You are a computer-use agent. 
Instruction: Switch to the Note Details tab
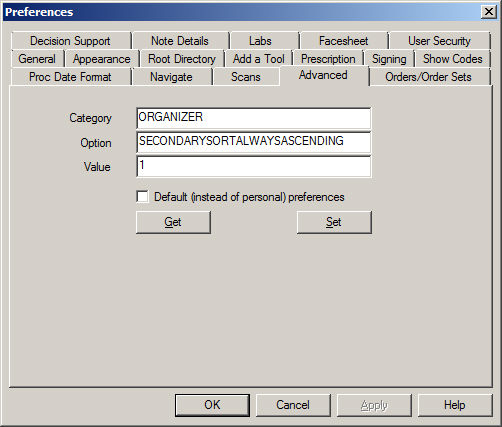(180, 41)
